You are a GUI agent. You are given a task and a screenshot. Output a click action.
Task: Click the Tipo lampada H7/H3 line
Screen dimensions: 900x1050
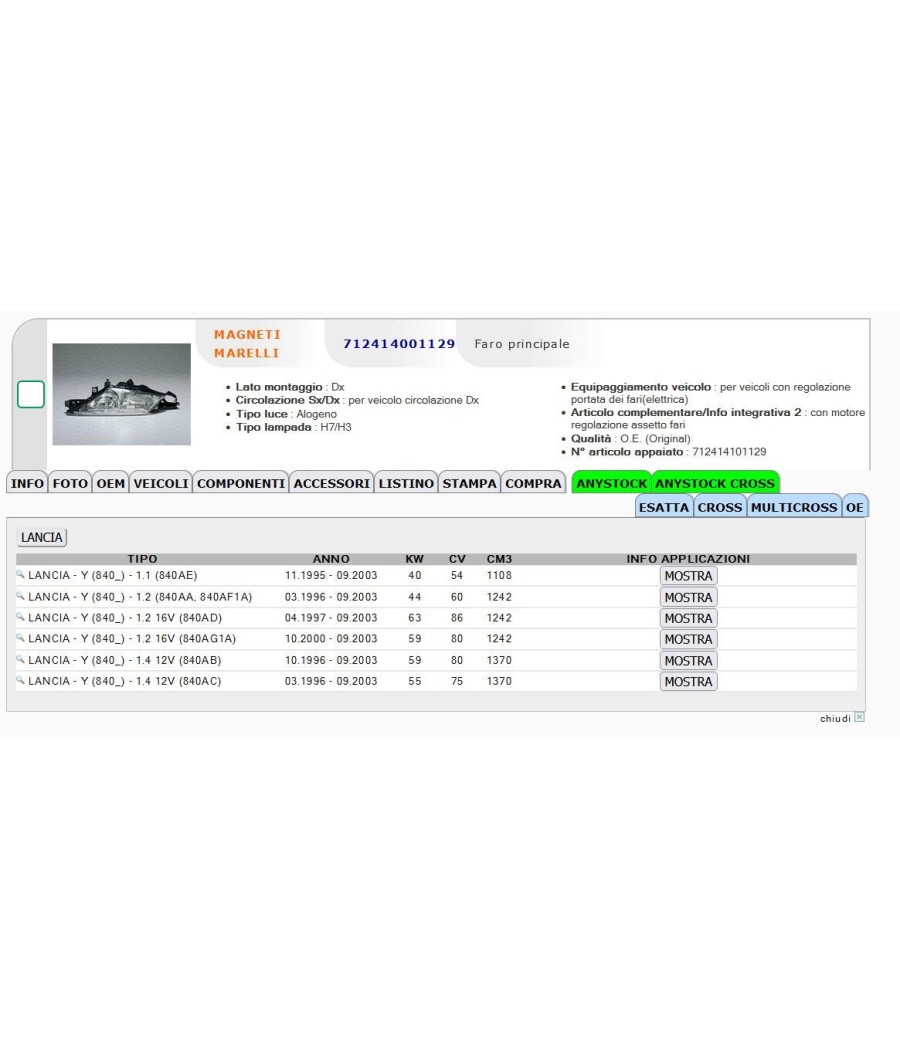pos(293,427)
